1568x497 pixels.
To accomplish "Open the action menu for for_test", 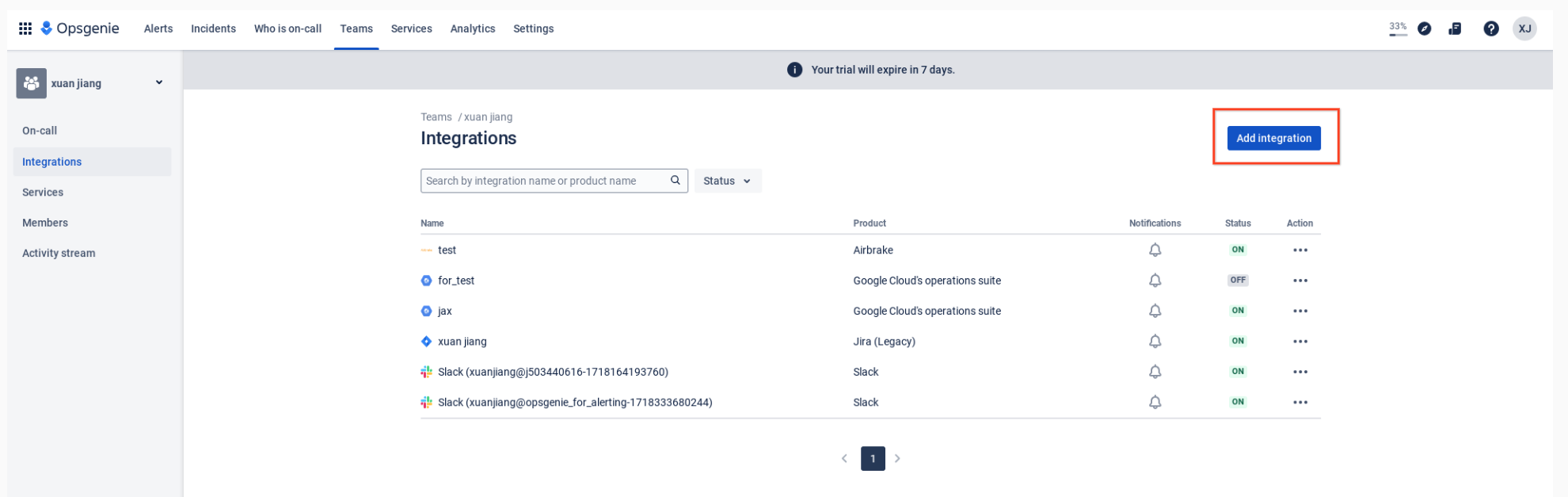I will [1300, 281].
